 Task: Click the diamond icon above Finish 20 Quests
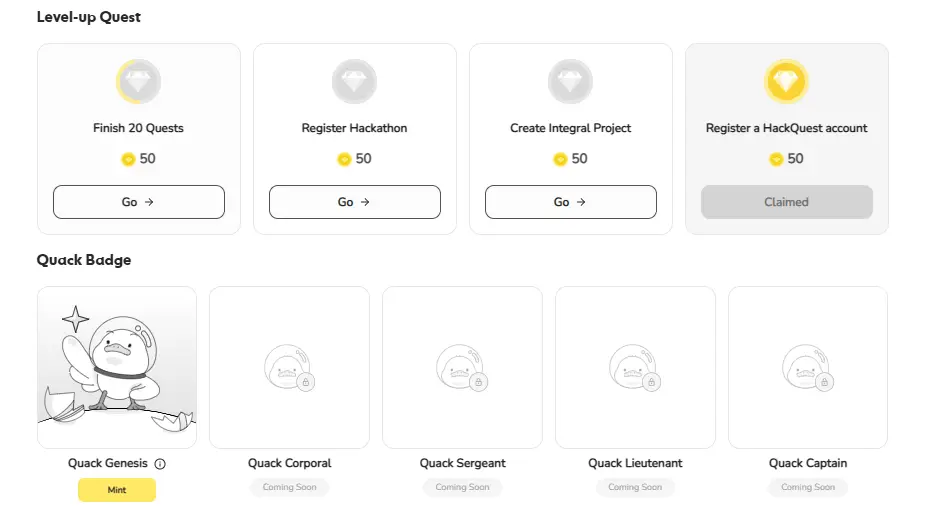click(139, 83)
